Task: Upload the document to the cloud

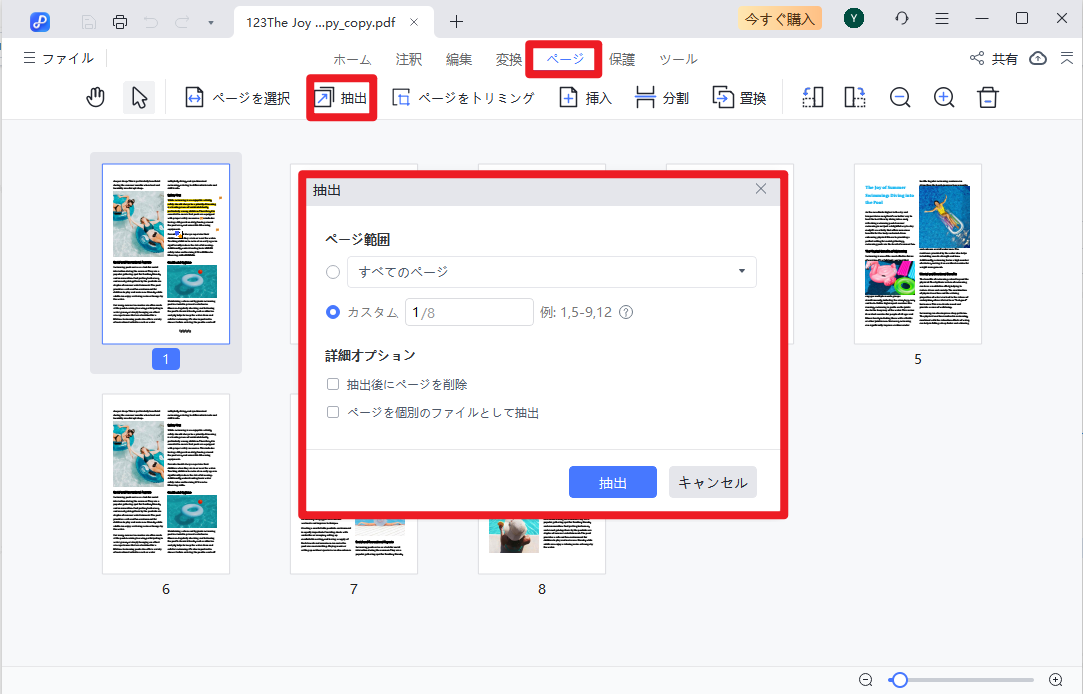Action: pyautogui.click(x=1037, y=58)
